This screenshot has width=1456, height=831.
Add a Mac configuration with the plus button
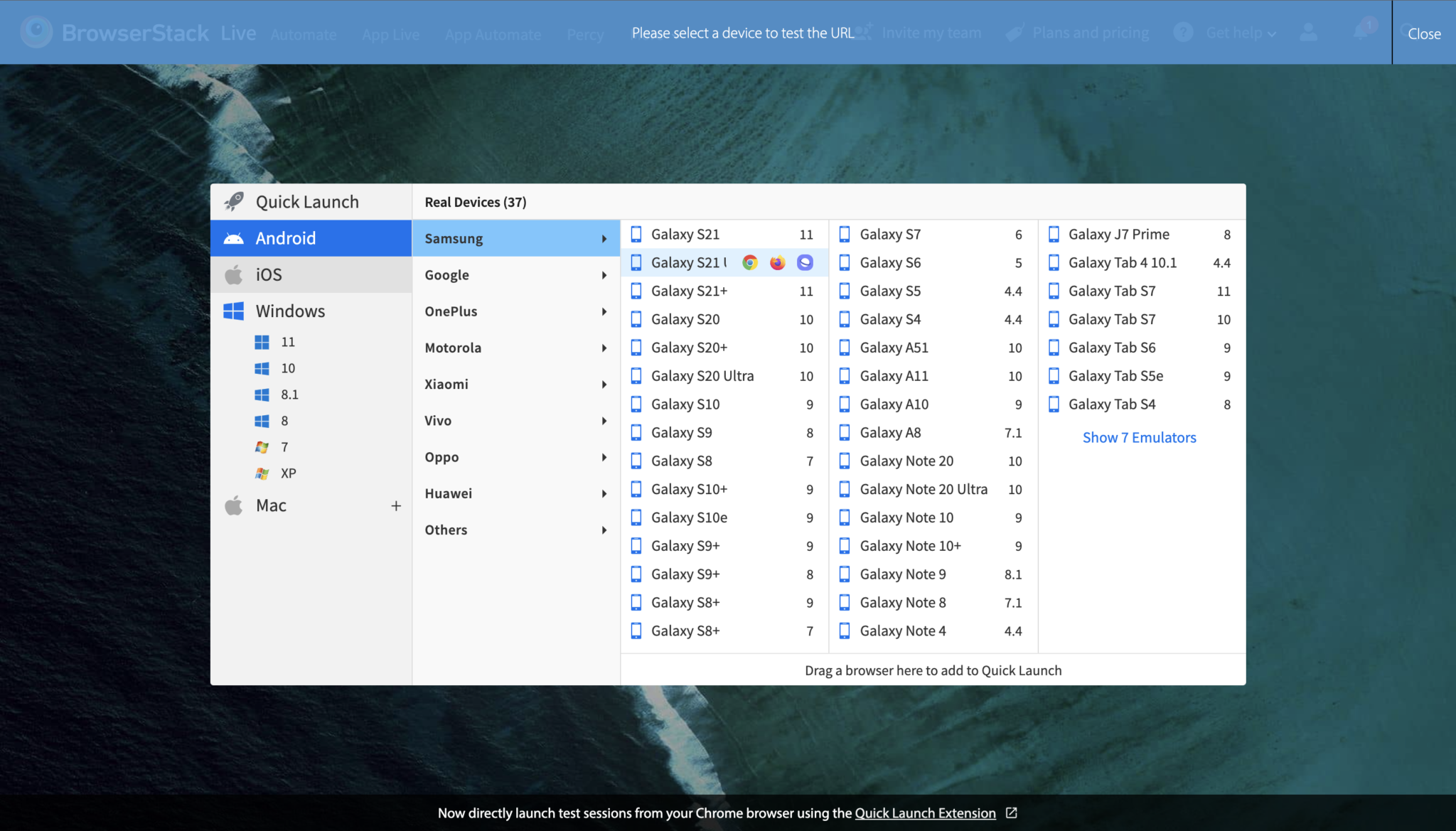[x=396, y=505]
